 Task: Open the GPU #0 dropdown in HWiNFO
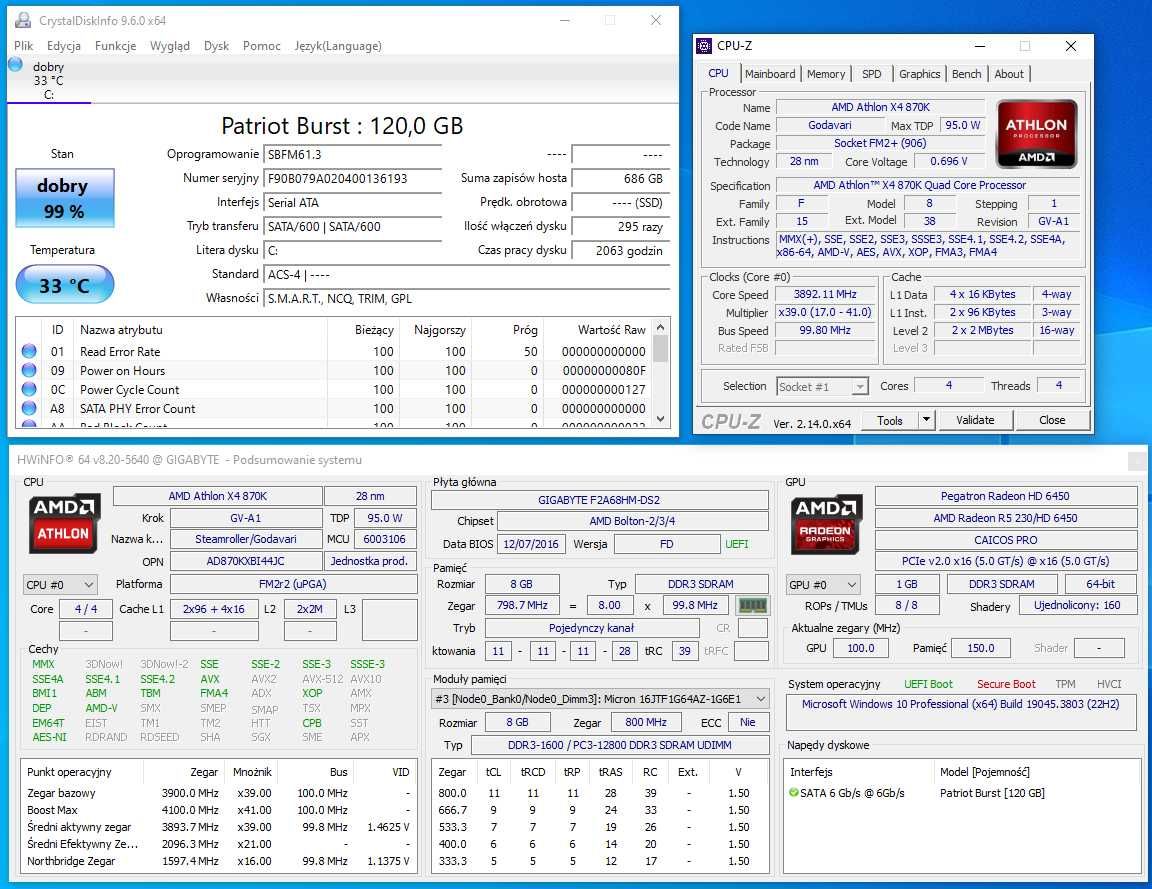(x=823, y=585)
